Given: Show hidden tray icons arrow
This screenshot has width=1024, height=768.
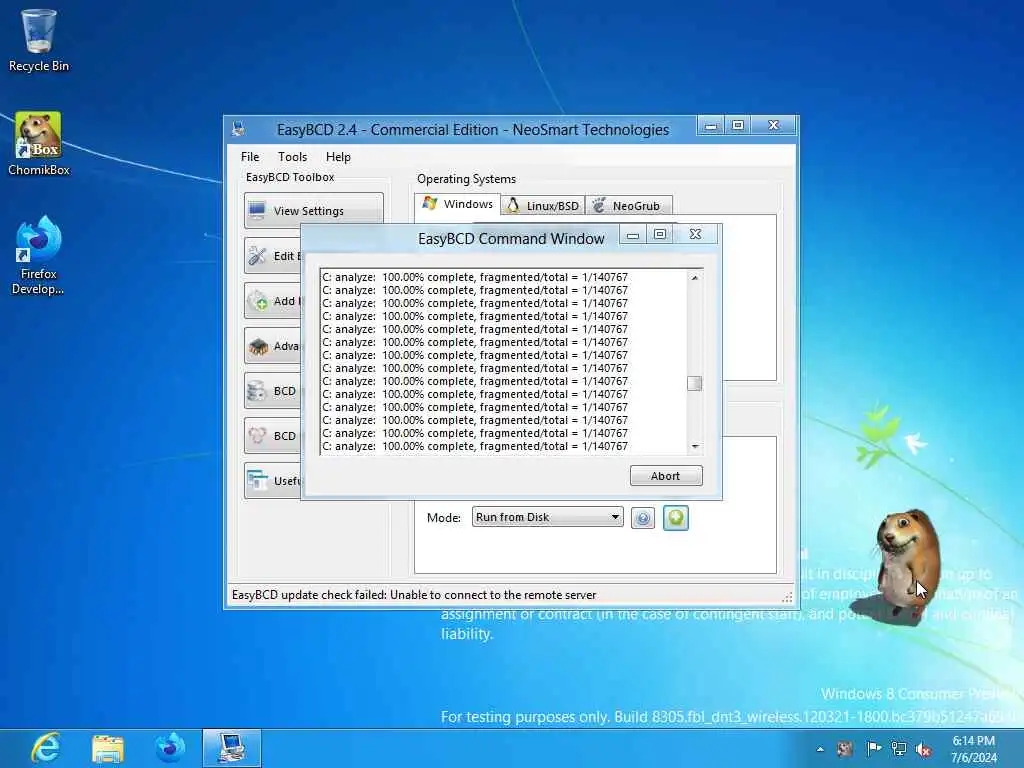Looking at the screenshot, I should coord(820,749).
